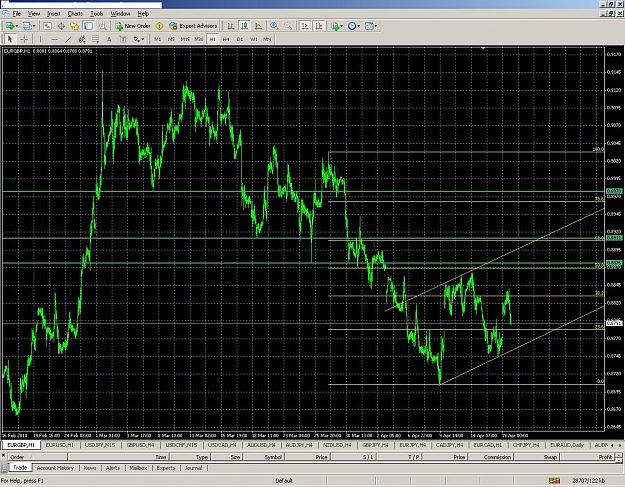This screenshot has width=625, height=487.
Task: Toggle the Auto Scroll chart icon
Action: [305, 26]
